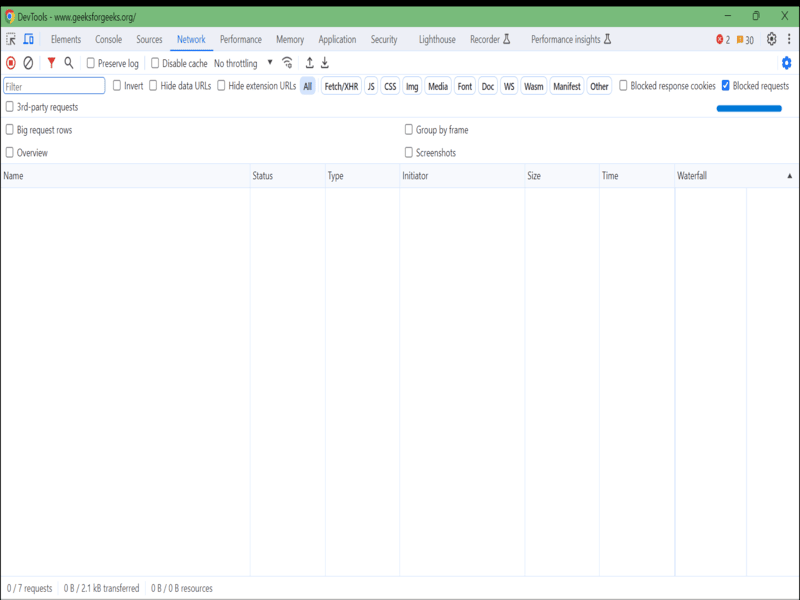The height and width of the screenshot is (600, 800).
Task: Click the Filter text input box
Action: click(54, 87)
